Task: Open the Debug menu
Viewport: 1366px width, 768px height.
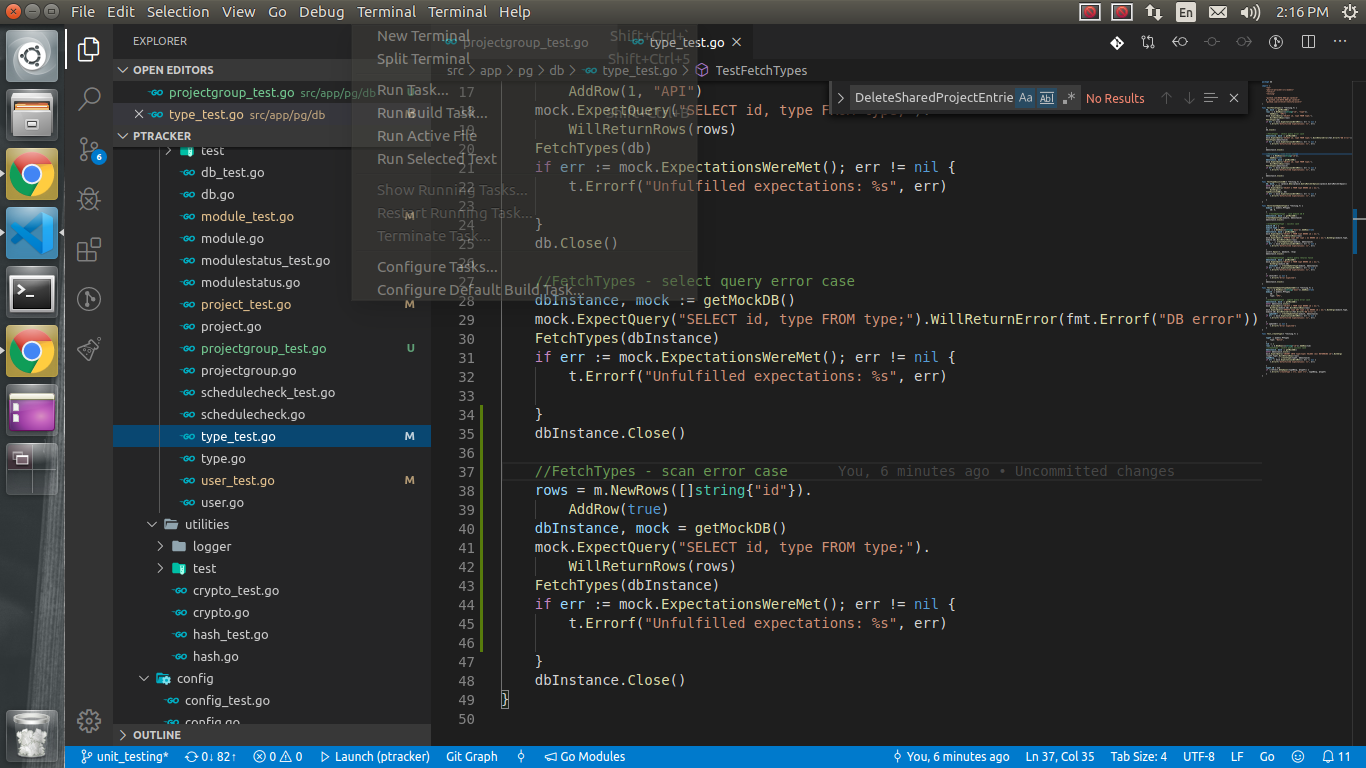Action: 321,12
